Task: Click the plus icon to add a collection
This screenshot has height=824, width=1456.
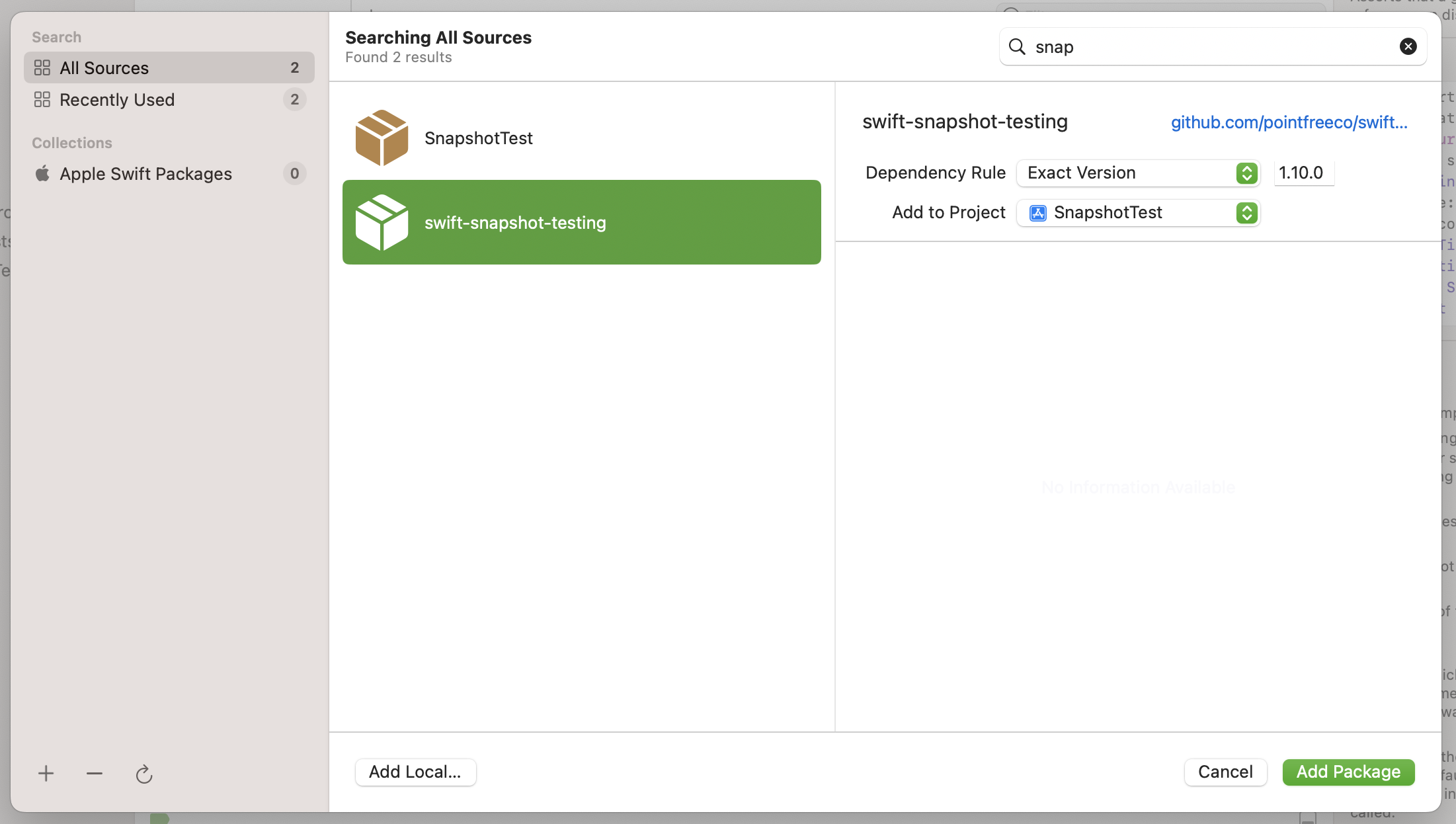Action: (x=46, y=773)
